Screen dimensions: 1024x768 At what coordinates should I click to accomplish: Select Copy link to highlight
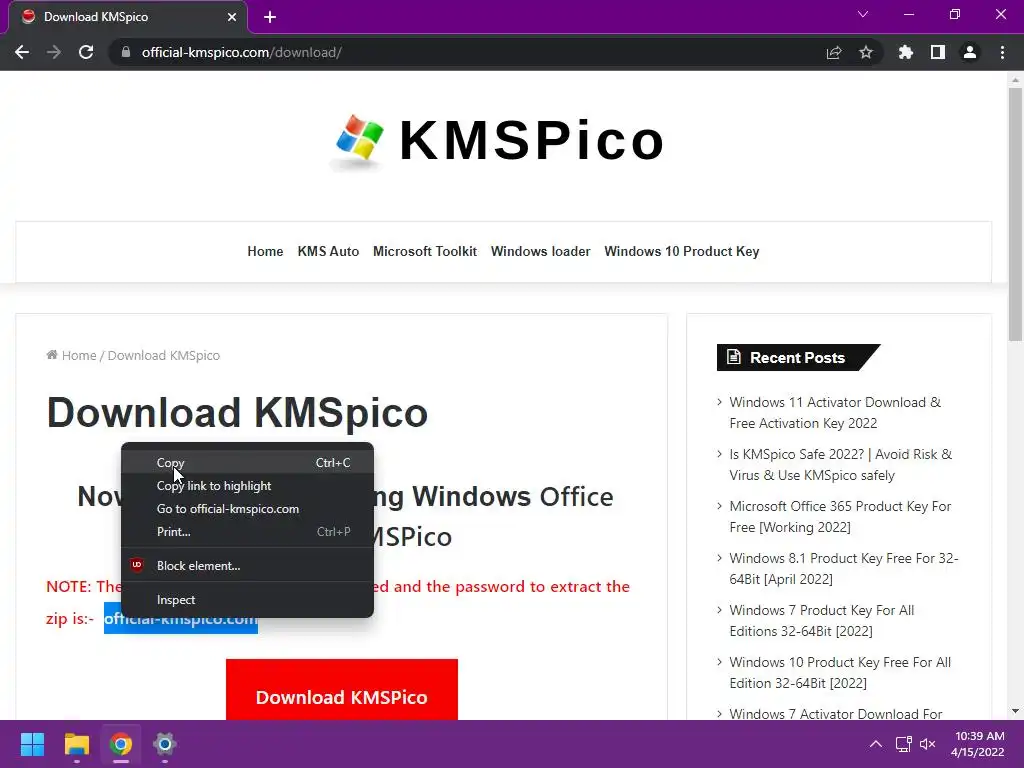coord(248,486)
